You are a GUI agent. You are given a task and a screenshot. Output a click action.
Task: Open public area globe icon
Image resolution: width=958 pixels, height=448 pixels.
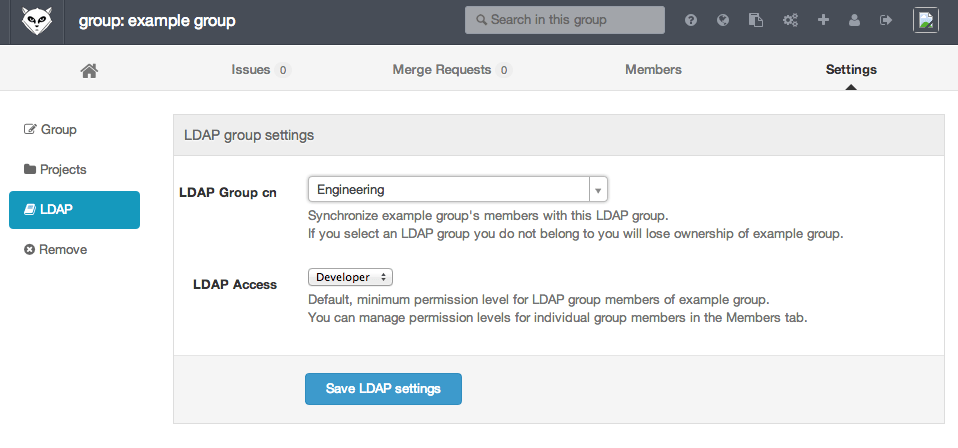(723, 20)
